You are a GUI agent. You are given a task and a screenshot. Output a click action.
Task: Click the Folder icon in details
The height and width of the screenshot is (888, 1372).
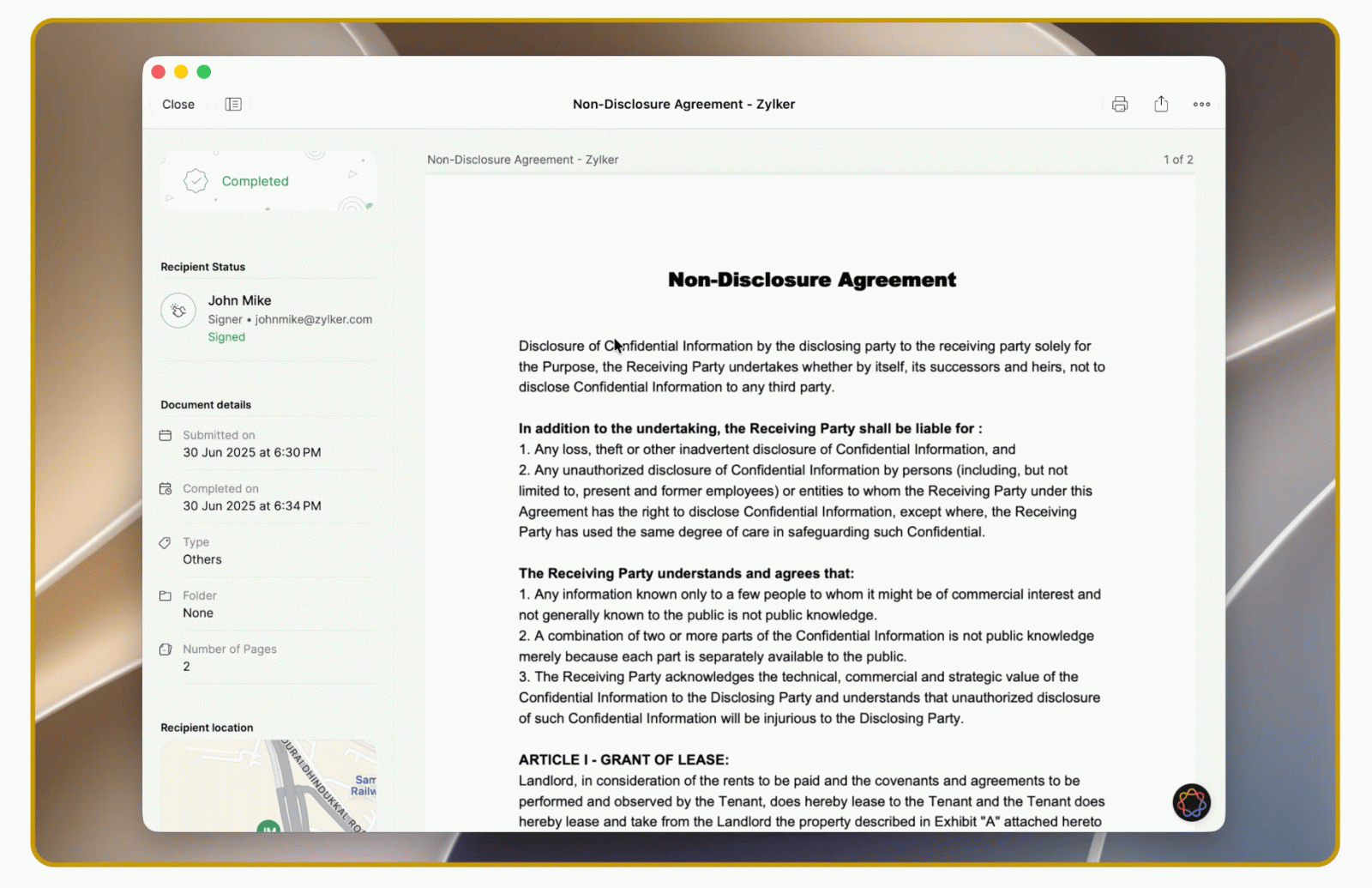[x=165, y=595]
